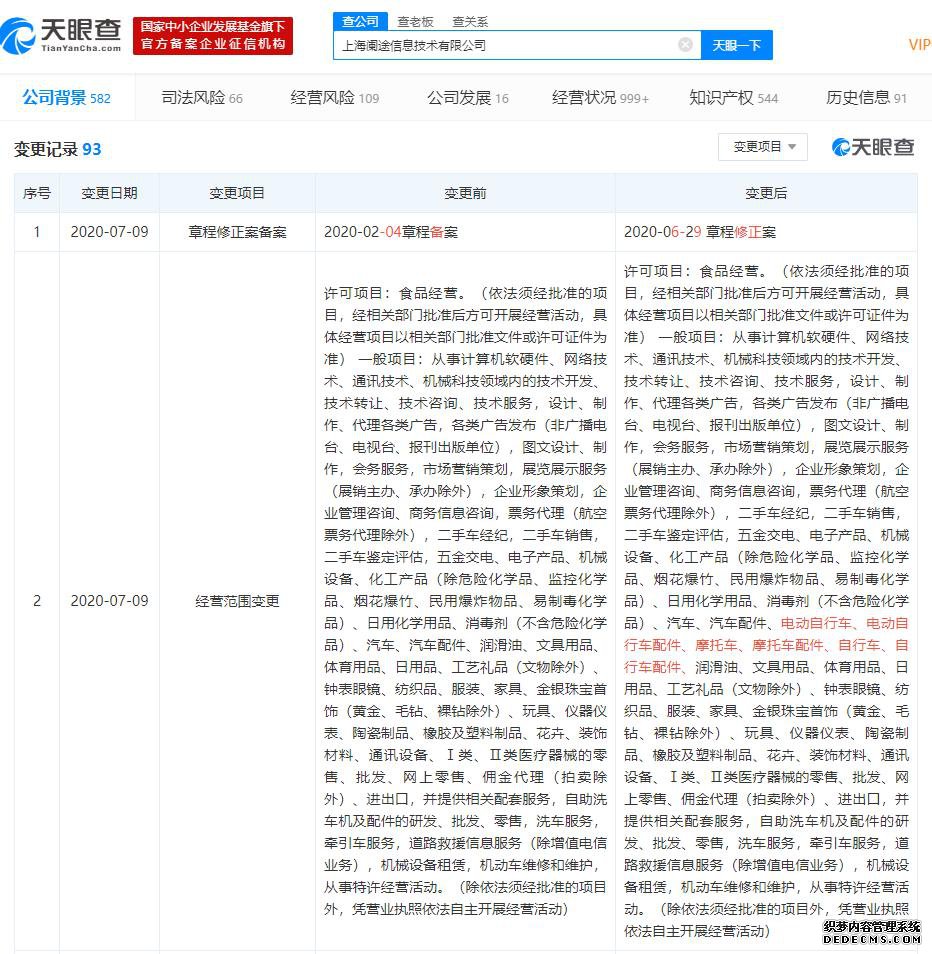Click the date in row 1
932x954 pixels.
pos(110,232)
